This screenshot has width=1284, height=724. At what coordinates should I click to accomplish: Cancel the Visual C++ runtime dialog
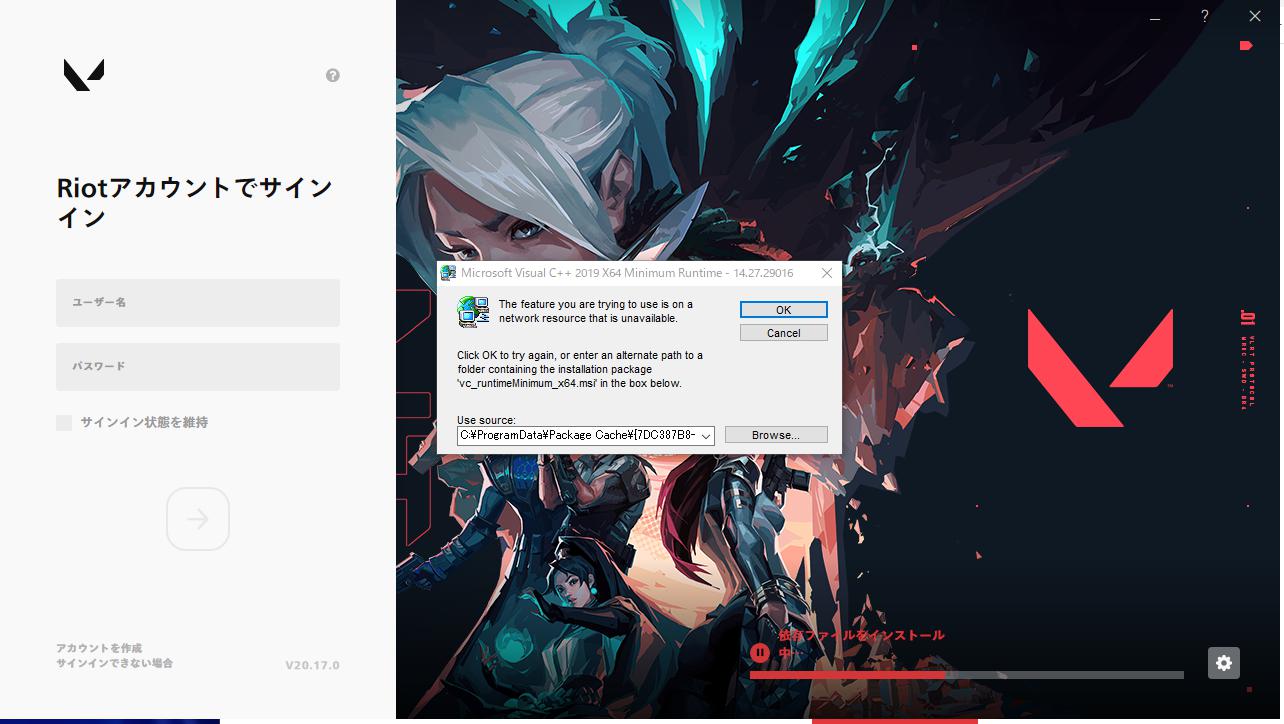(783, 332)
